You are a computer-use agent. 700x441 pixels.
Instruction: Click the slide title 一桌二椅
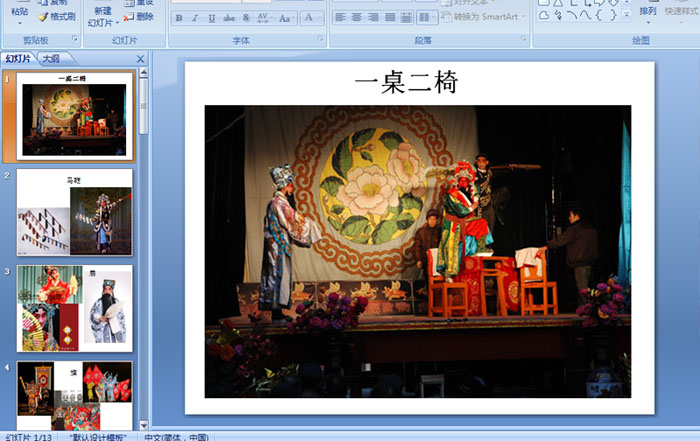(x=406, y=83)
